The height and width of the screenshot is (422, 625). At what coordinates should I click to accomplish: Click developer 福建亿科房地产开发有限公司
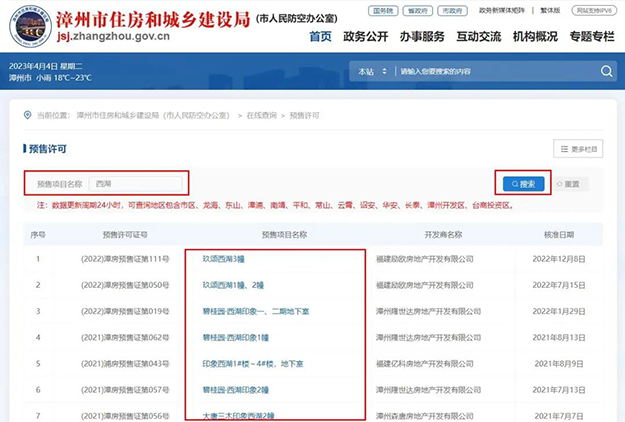[425, 364]
